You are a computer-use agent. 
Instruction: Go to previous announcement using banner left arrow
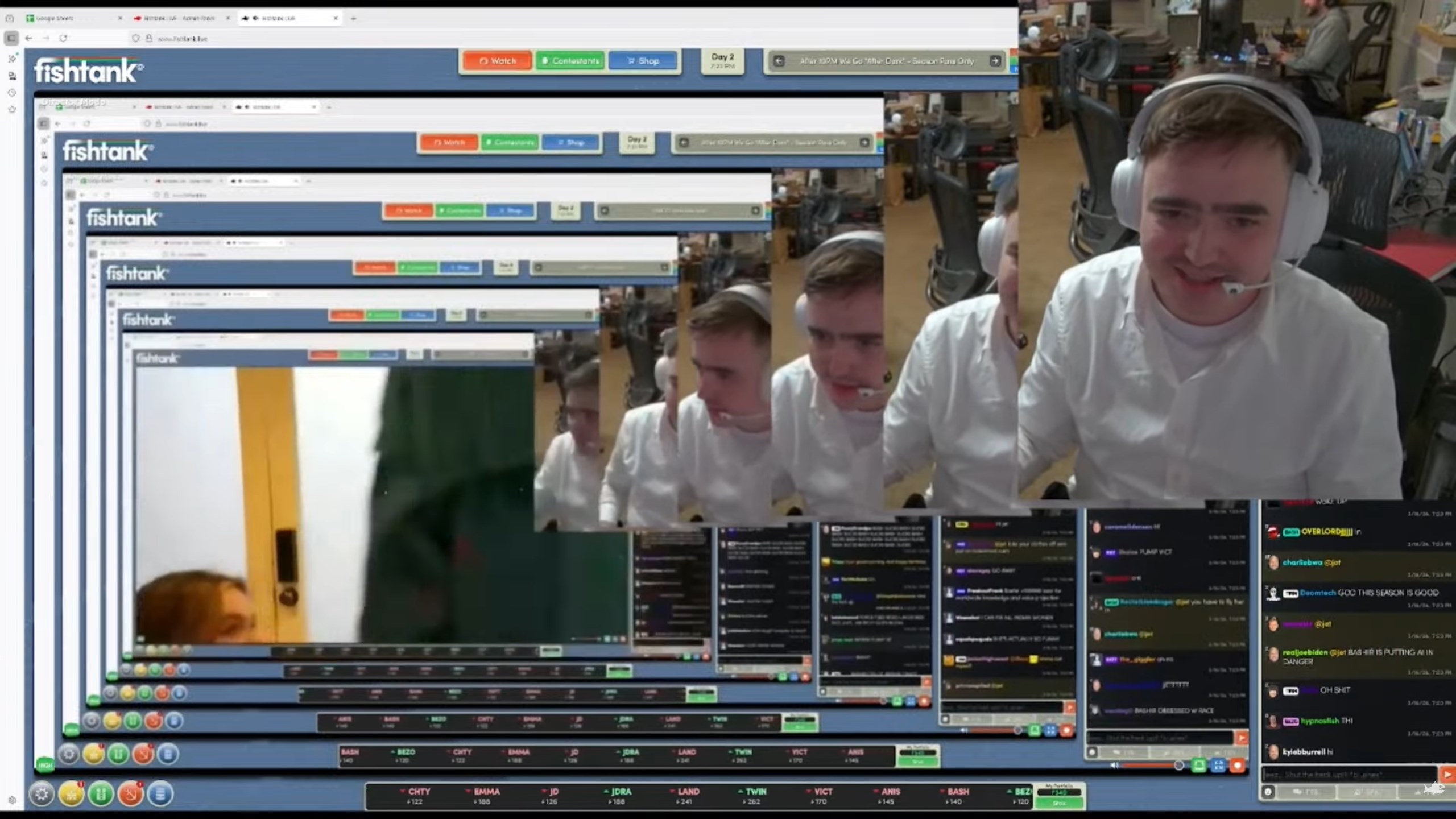[779, 61]
